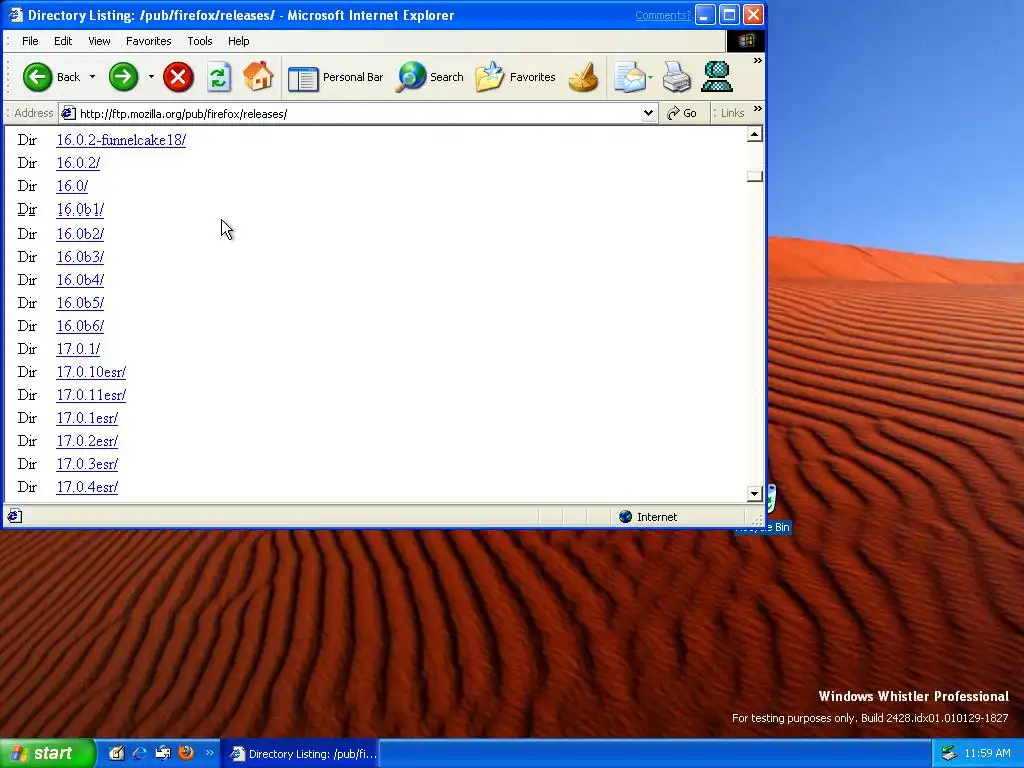Open the Help menu
The image size is (1024, 768).
tap(238, 41)
